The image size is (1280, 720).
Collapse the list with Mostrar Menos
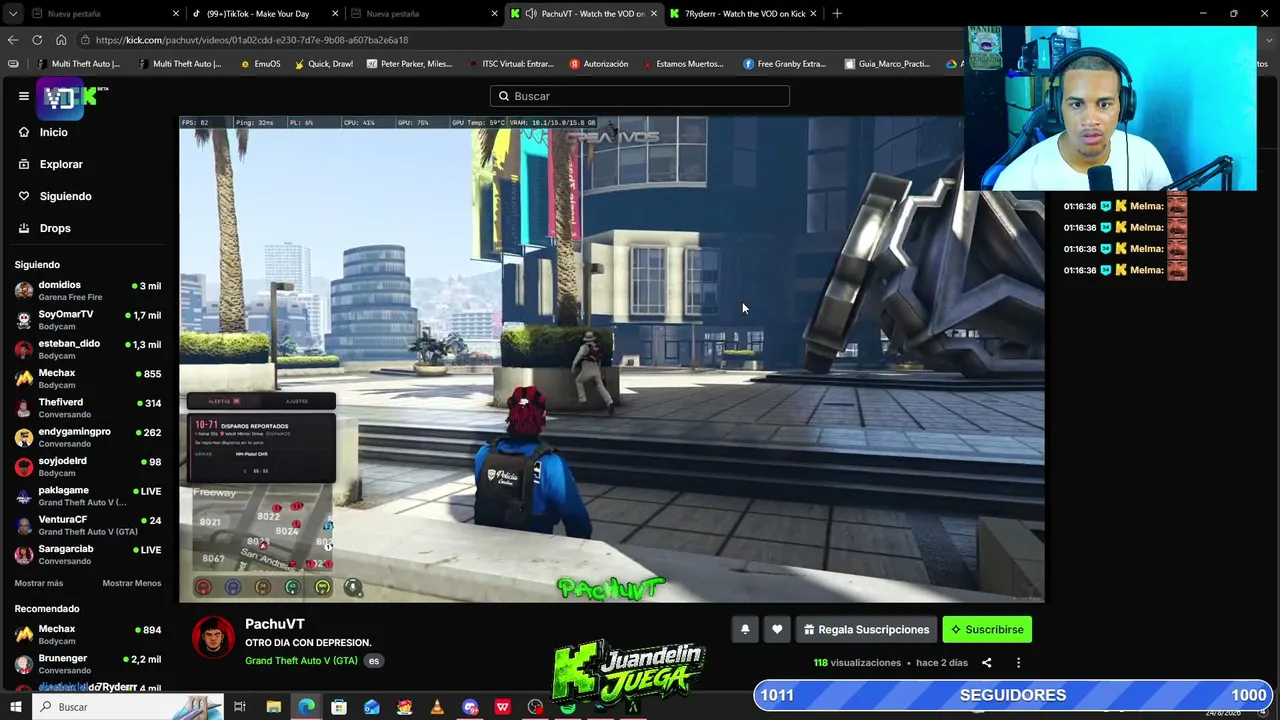click(x=131, y=583)
